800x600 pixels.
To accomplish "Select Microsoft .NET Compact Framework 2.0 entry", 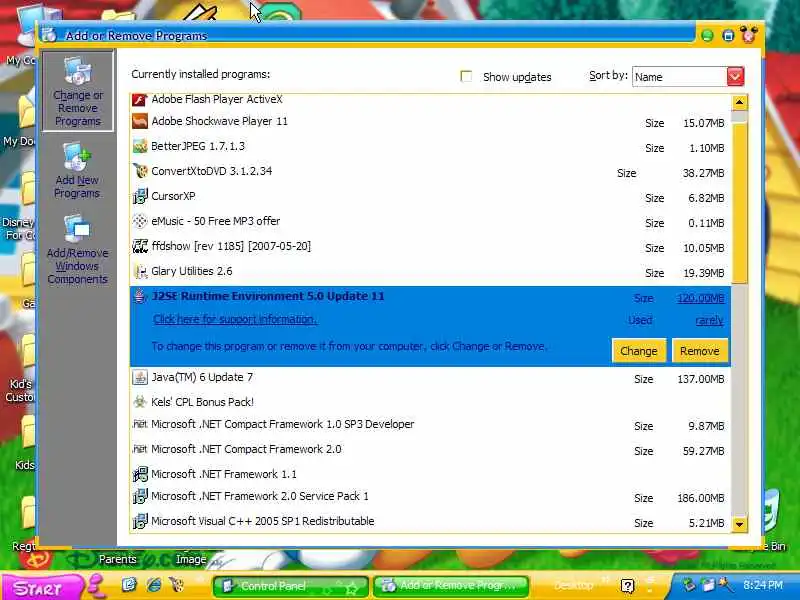I will [x=431, y=449].
